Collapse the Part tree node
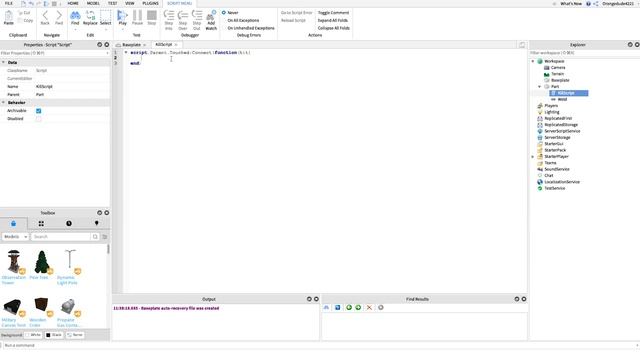The width and height of the screenshot is (640, 360). pos(539,87)
